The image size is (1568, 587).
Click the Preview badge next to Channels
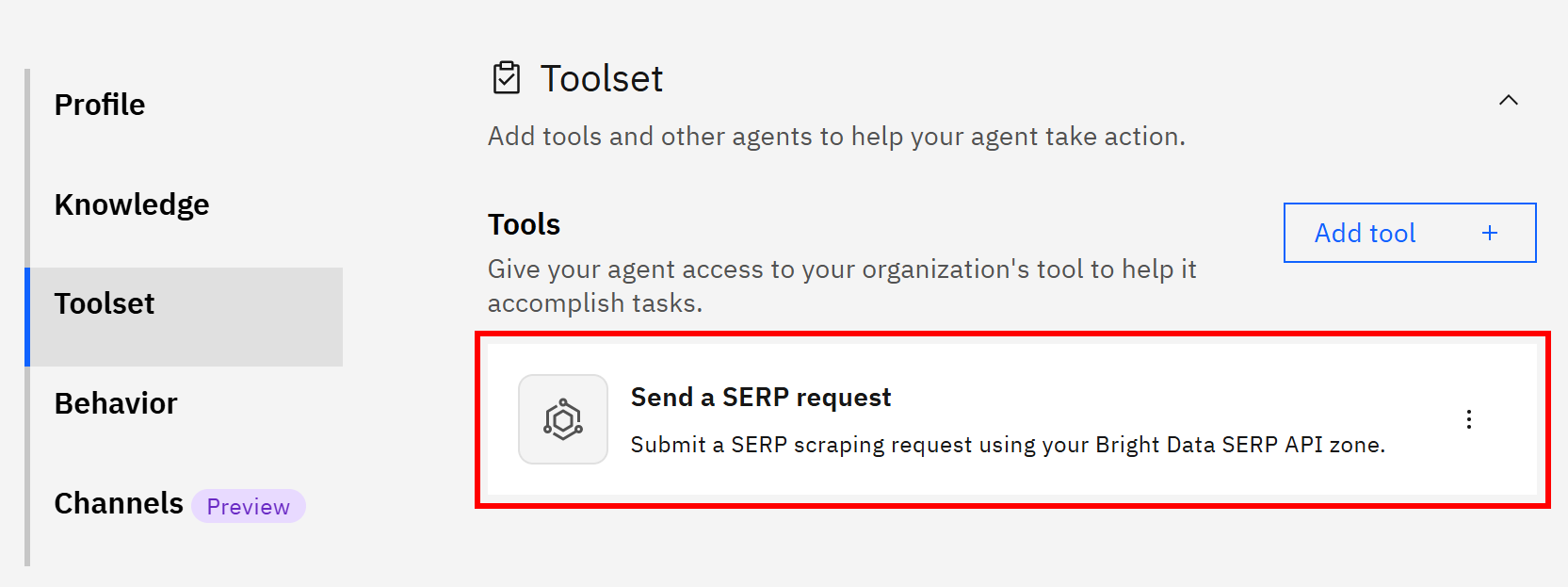click(x=248, y=506)
